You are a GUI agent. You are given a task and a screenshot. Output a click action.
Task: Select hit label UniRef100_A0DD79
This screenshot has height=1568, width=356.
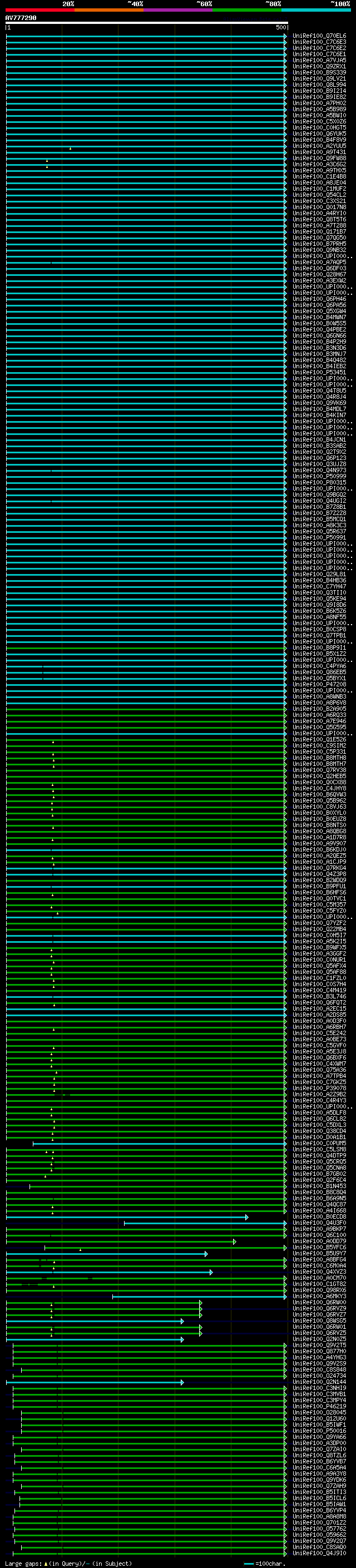pos(319,1241)
